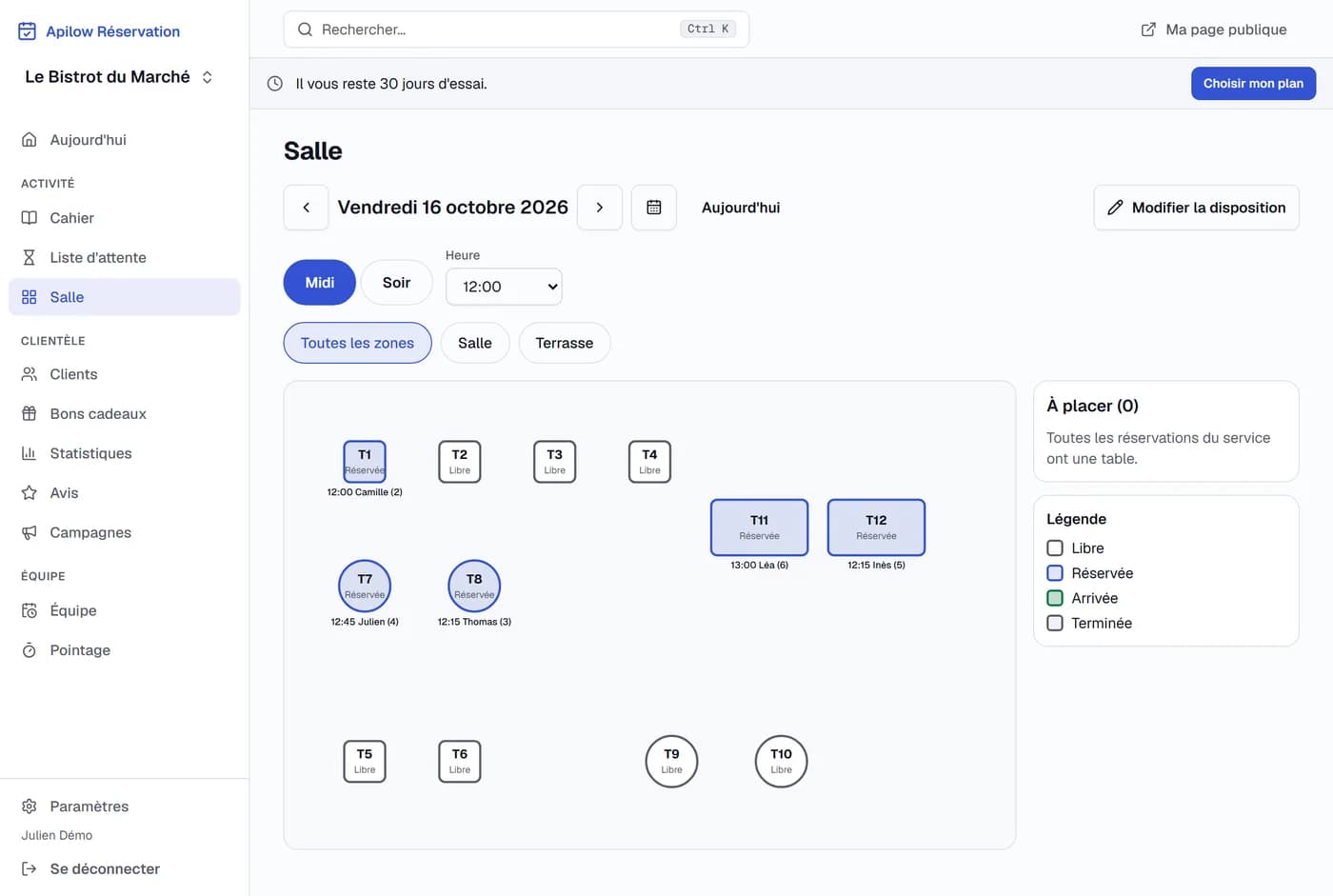Click Choisir mon plan button

[x=1253, y=84]
